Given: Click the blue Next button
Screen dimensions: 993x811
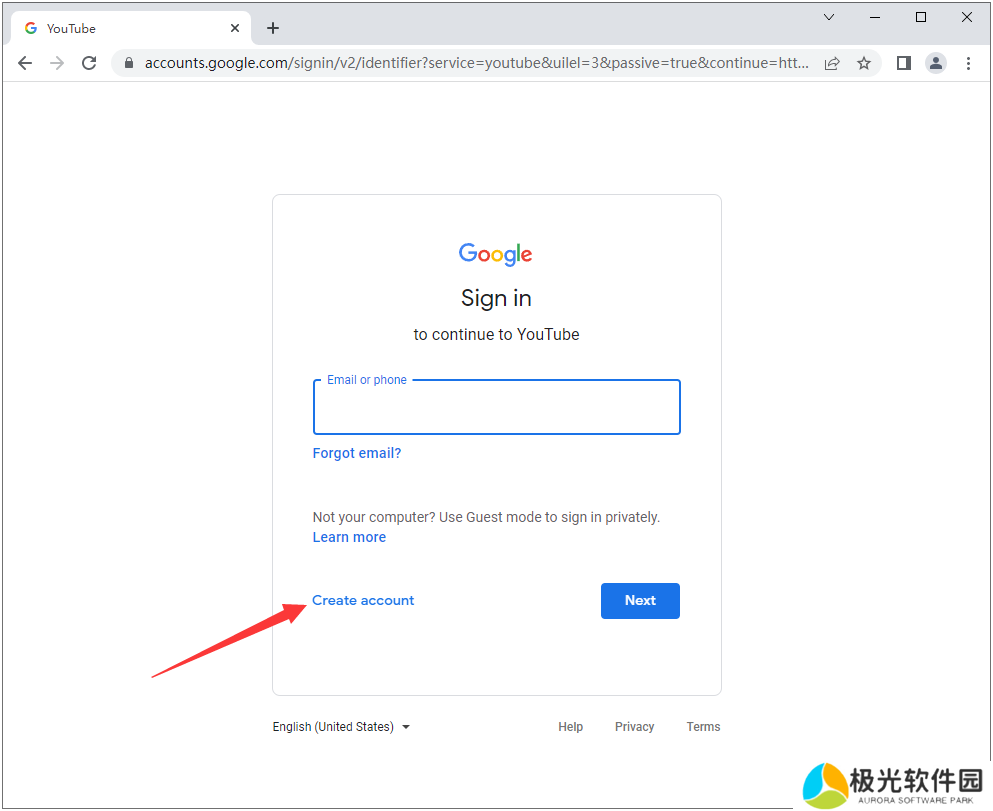Looking at the screenshot, I should [x=640, y=601].
